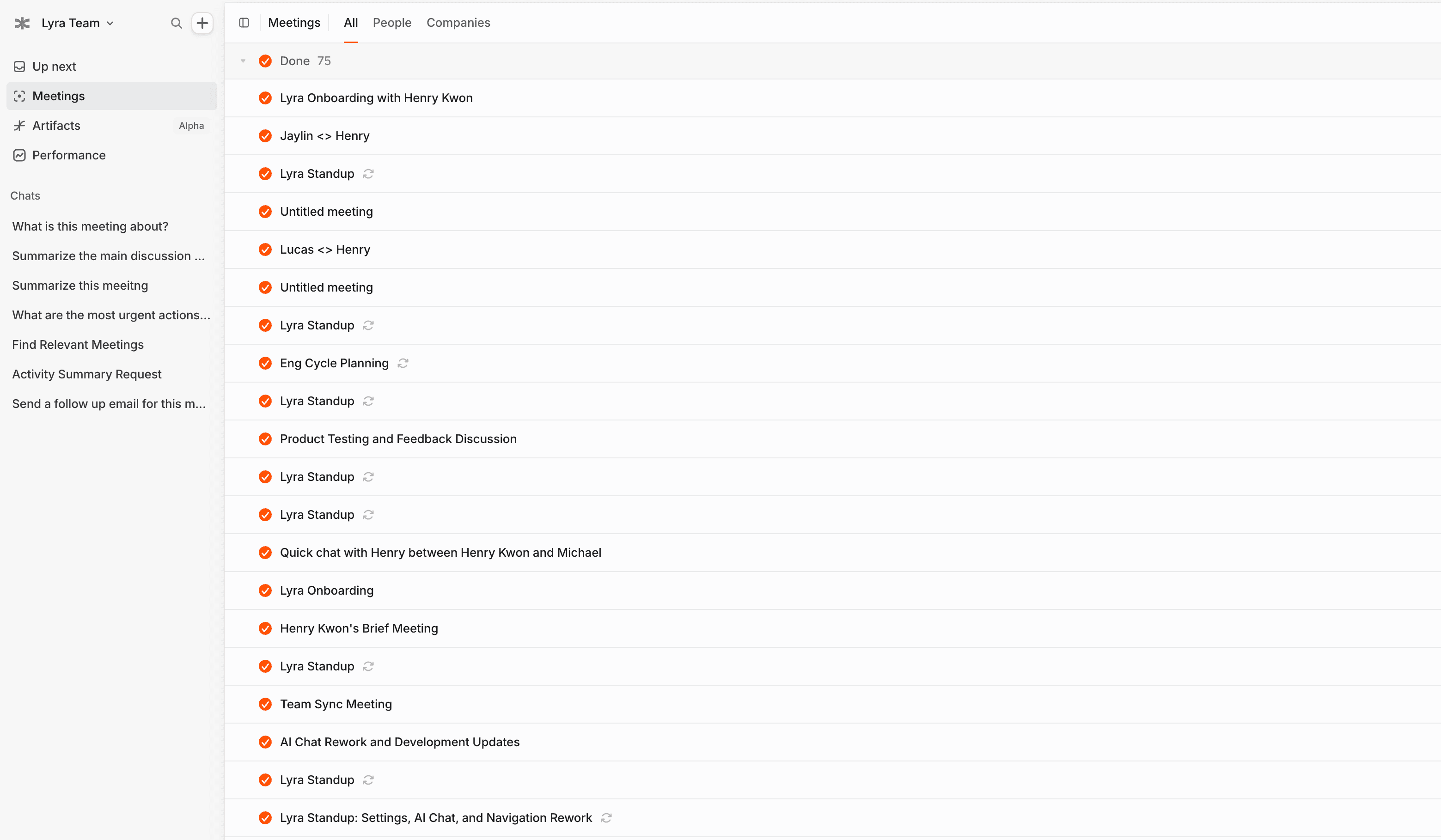This screenshot has width=1441, height=840.
Task: Toggle the Done checkmark for Jaylin <> Henry
Action: [x=265, y=135]
